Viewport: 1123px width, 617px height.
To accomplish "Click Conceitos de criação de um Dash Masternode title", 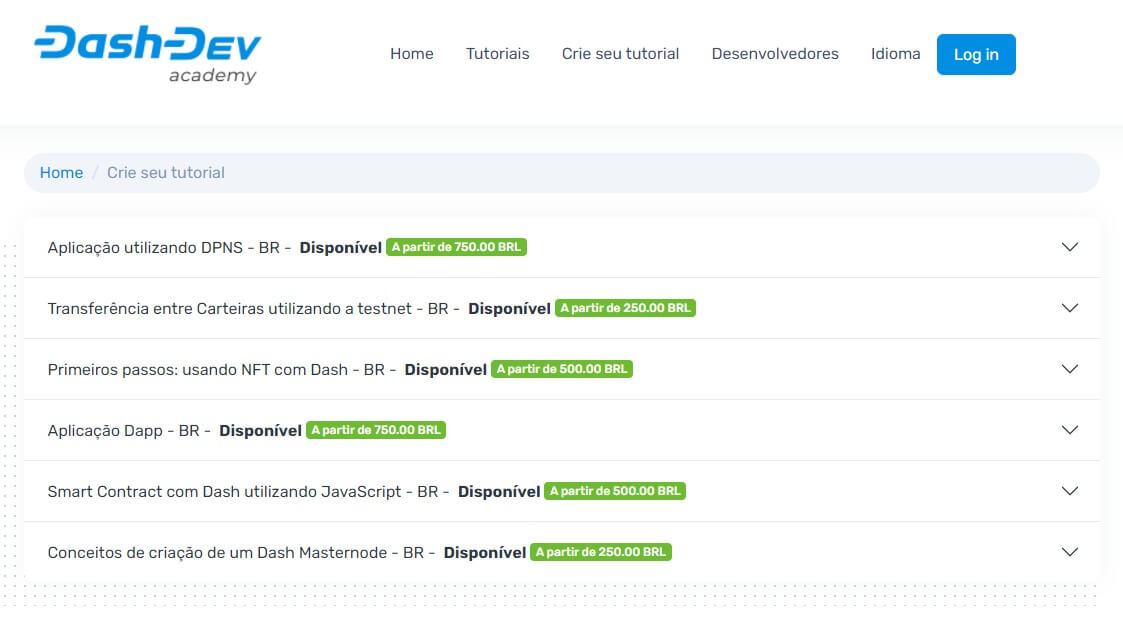I will (x=241, y=553).
